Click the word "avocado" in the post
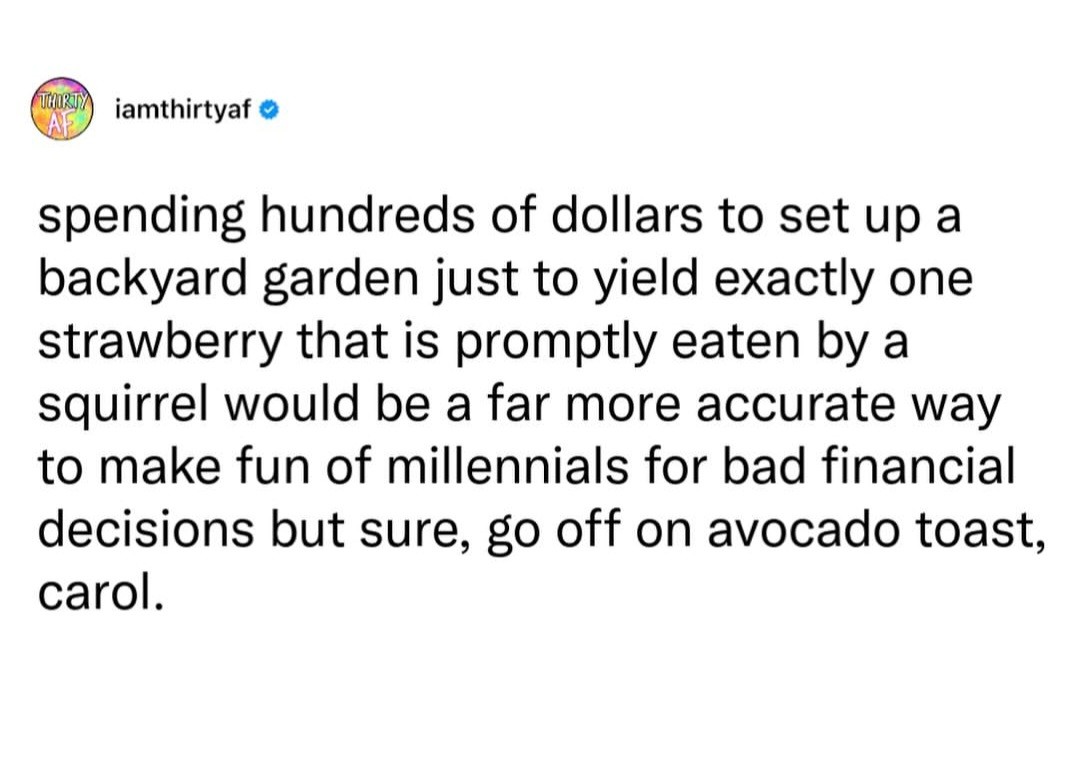1080x757 pixels. pos(804,530)
